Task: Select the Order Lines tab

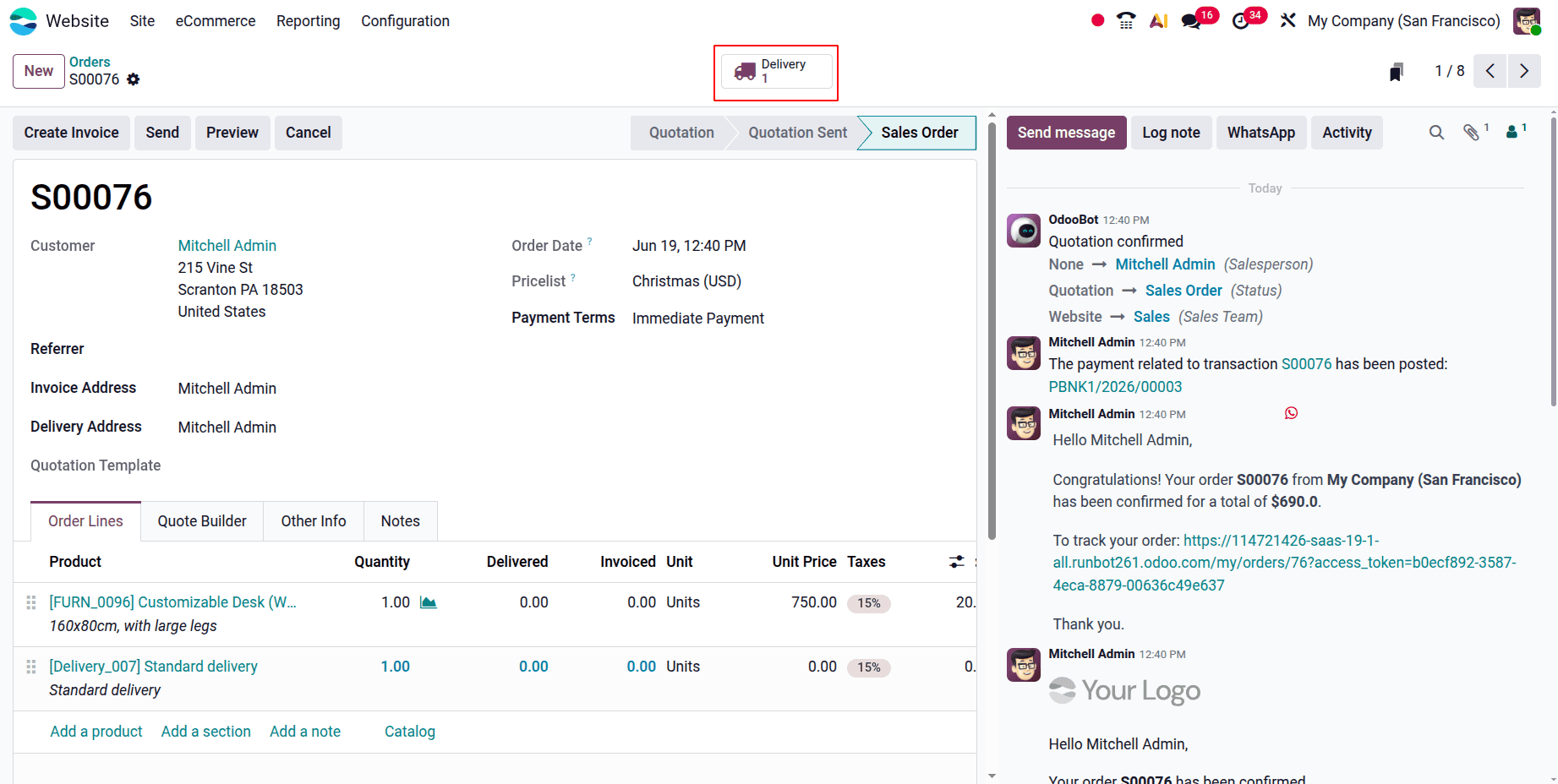Action: 85,521
